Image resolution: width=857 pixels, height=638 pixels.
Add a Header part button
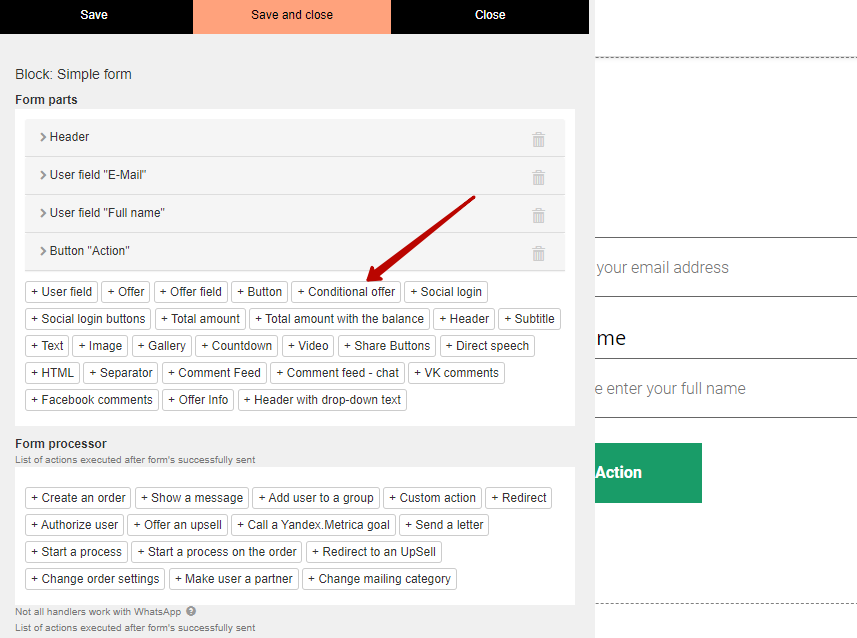point(464,319)
